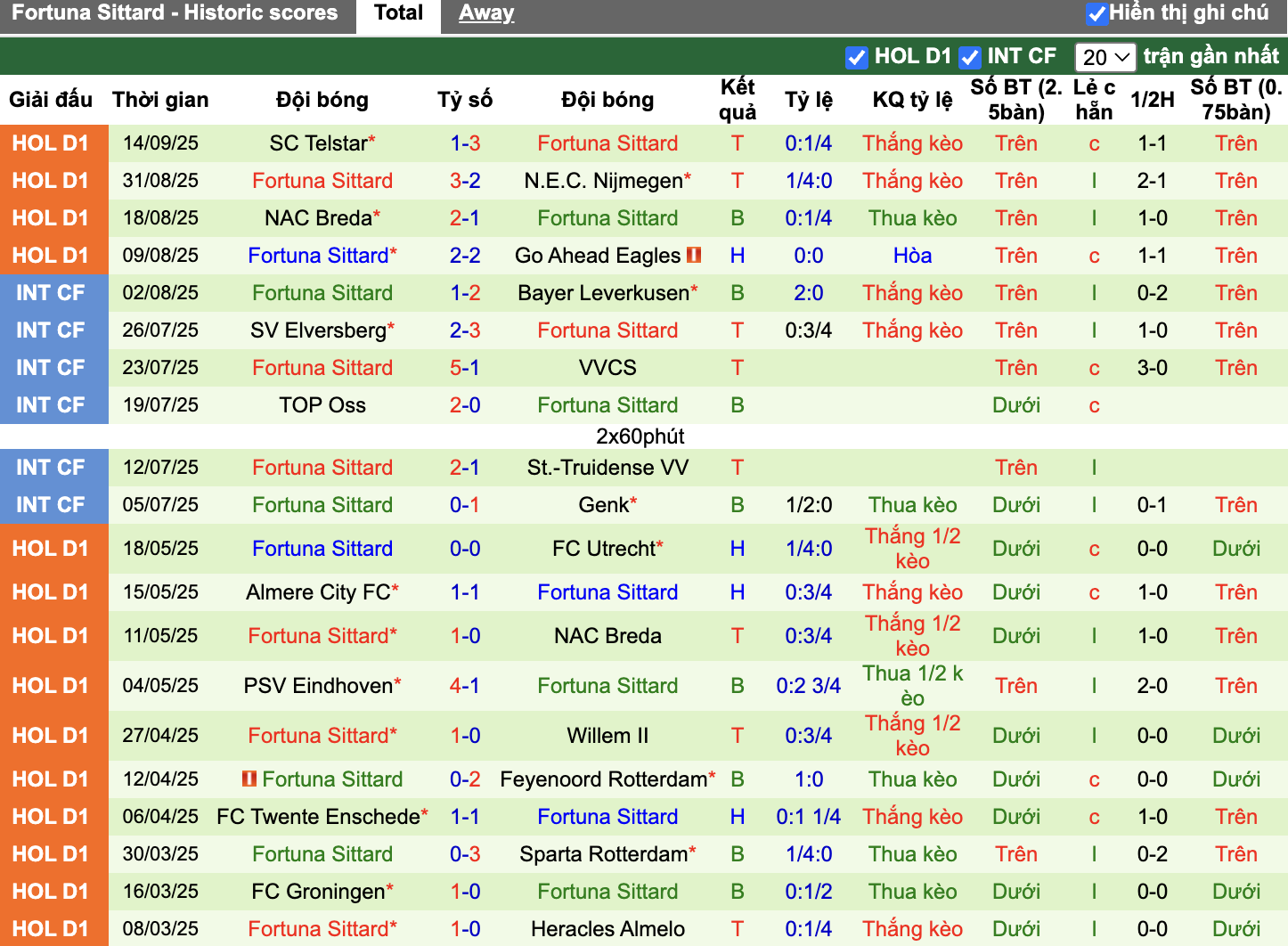Open Feyenoord Rotterdam team name

603,779
